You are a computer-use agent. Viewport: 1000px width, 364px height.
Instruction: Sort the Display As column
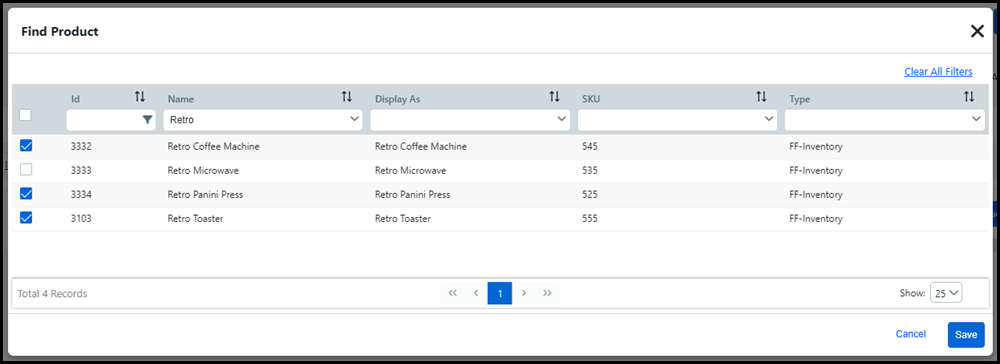[x=554, y=97]
